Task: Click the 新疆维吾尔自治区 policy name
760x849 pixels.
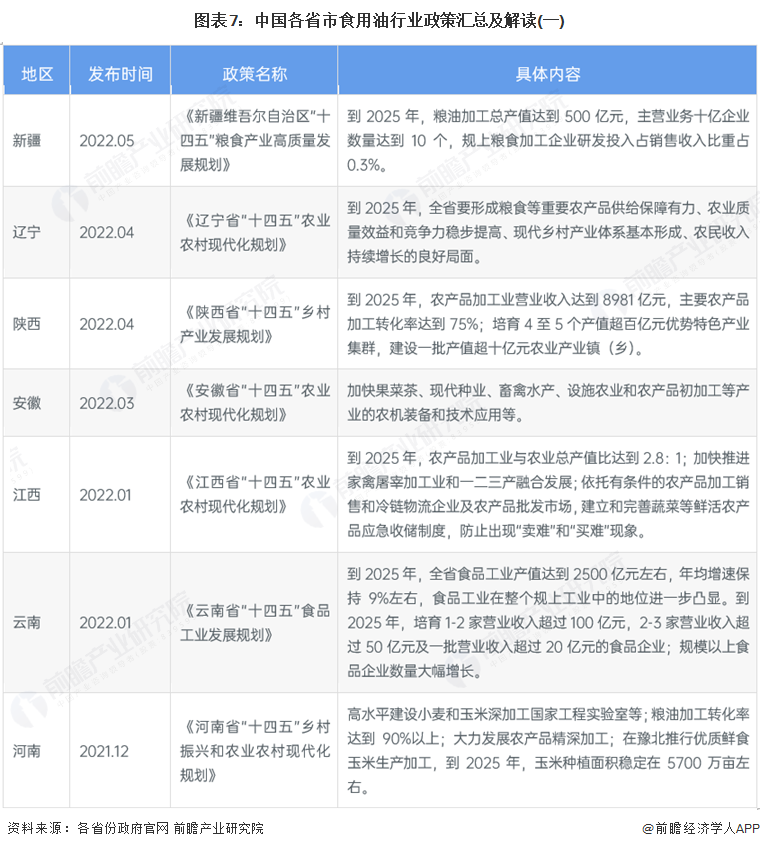Action: (255, 141)
